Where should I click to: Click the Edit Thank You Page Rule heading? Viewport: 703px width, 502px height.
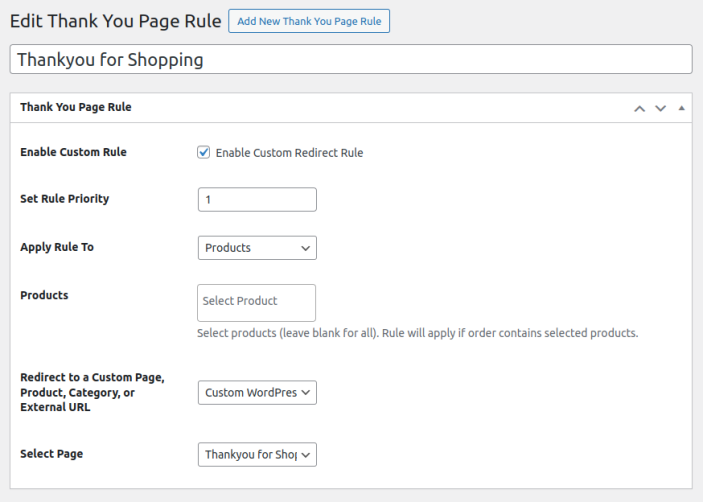(114, 21)
